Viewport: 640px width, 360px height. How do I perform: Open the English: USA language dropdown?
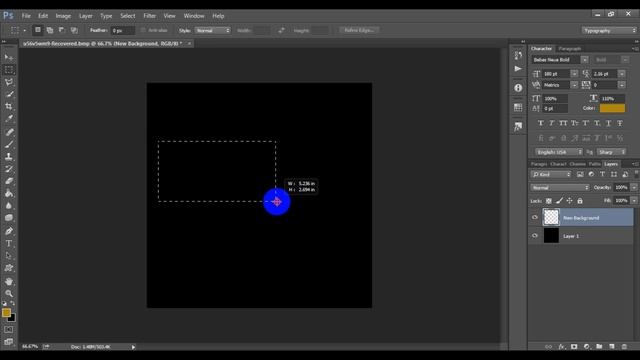[x=559, y=152]
